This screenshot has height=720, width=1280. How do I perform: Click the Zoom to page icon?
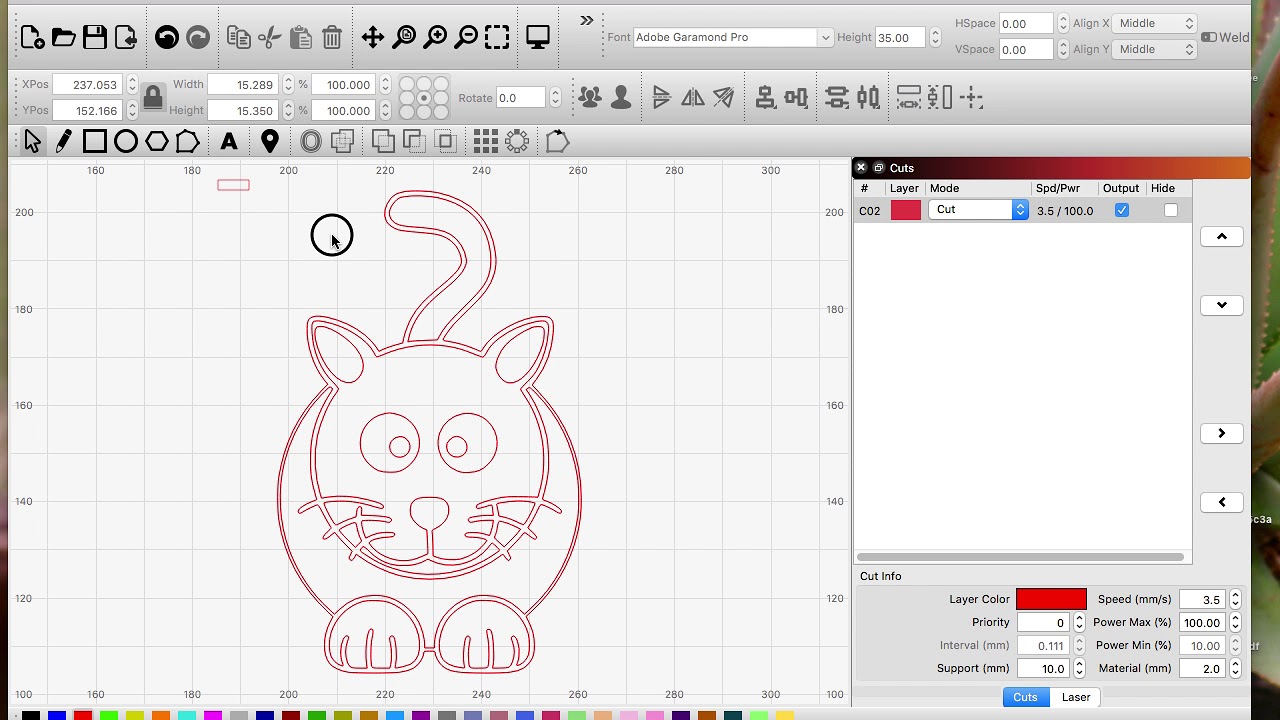tap(404, 38)
